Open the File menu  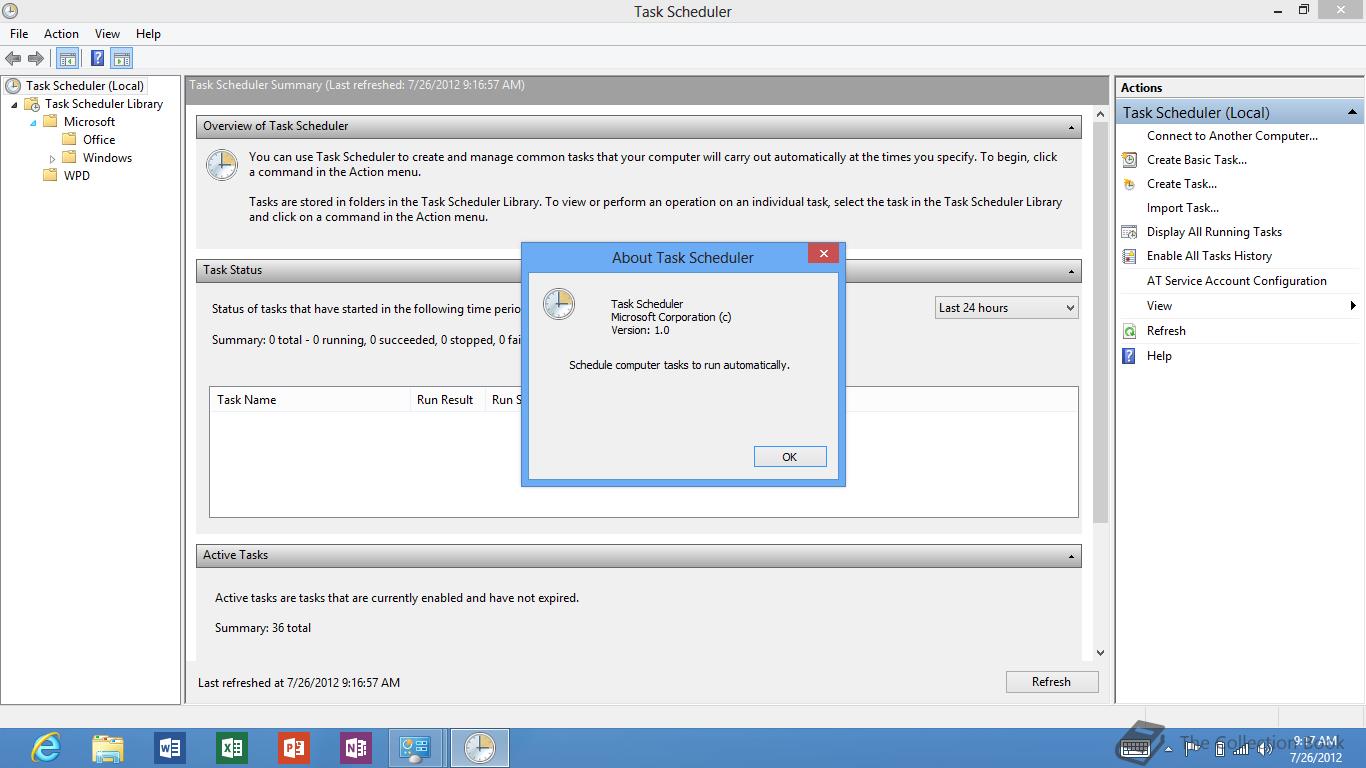point(19,33)
